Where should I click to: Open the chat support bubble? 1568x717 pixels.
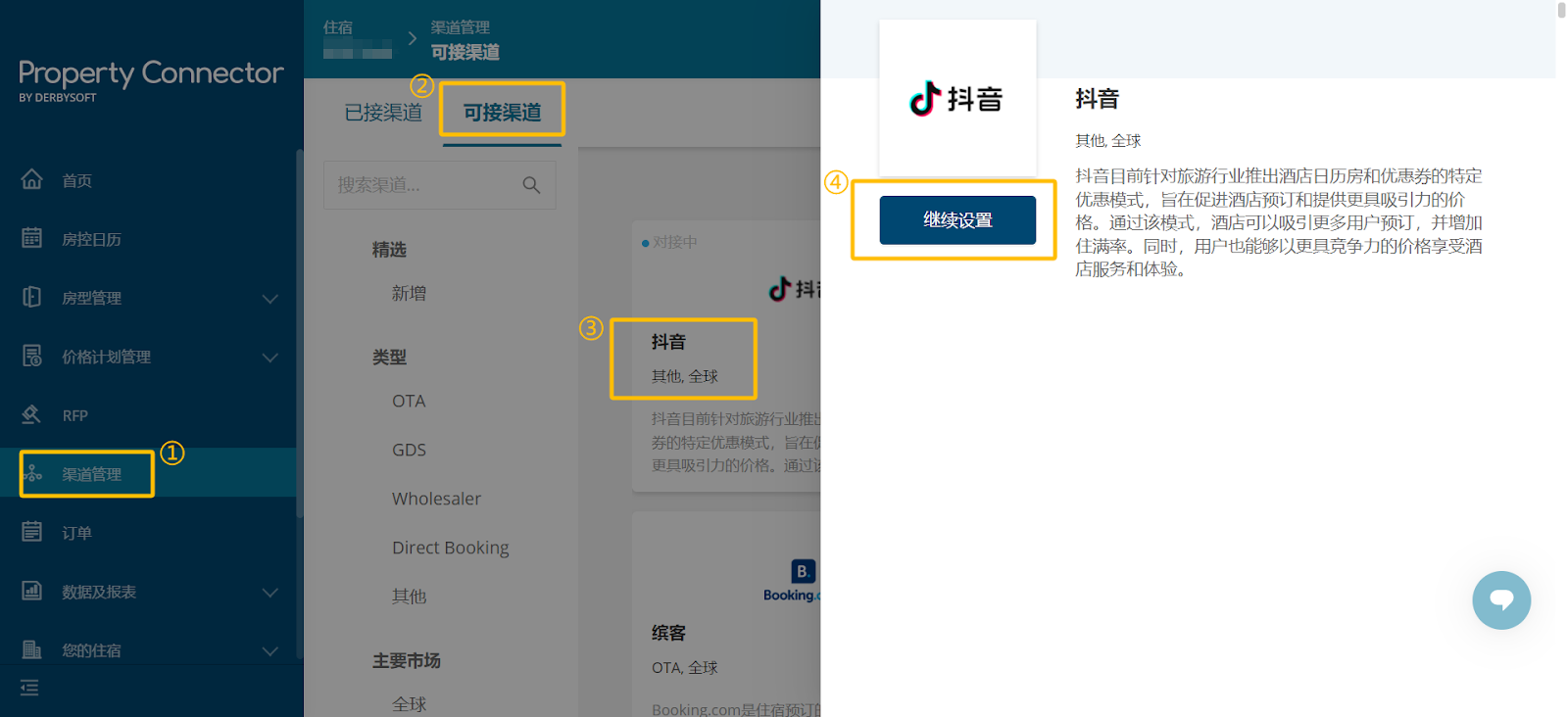point(1501,600)
